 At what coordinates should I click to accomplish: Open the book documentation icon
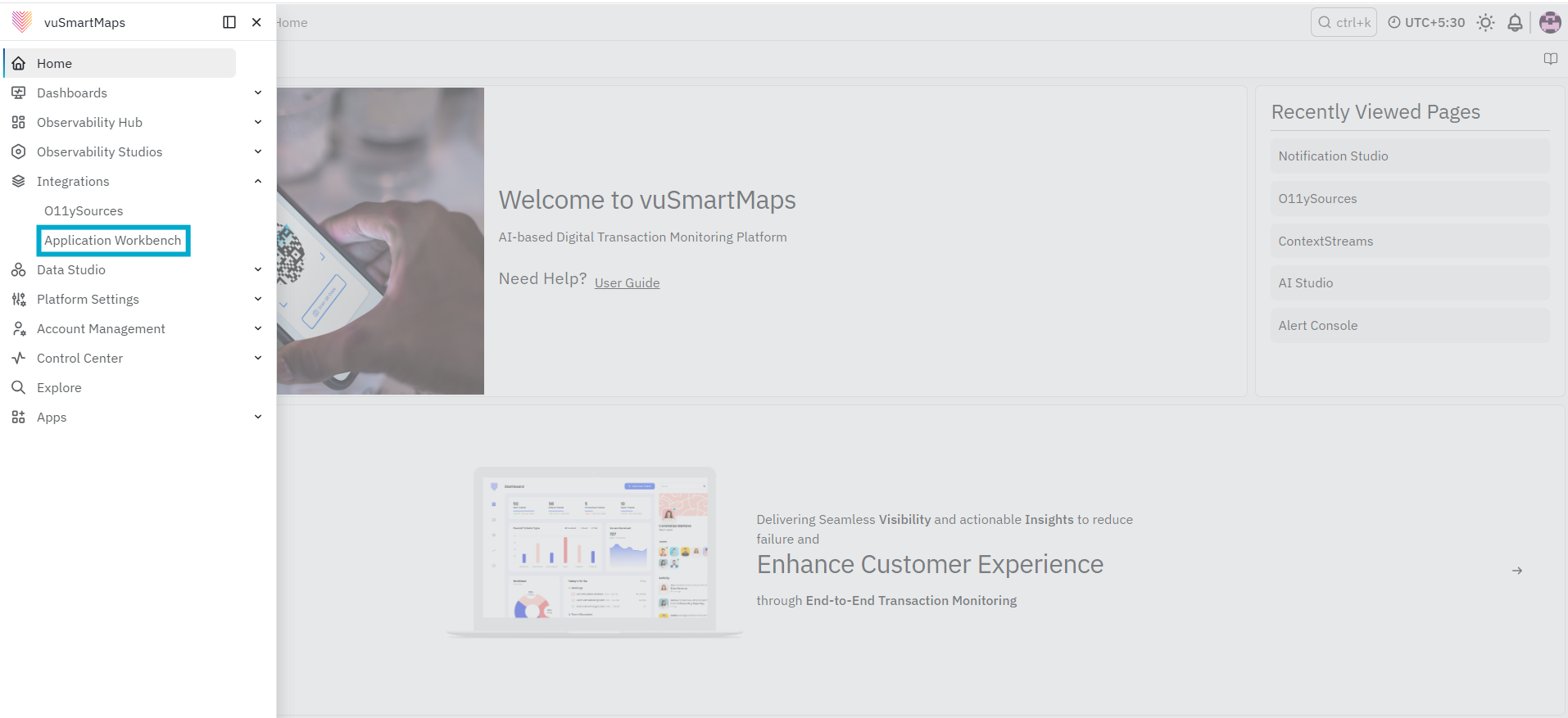1550,59
